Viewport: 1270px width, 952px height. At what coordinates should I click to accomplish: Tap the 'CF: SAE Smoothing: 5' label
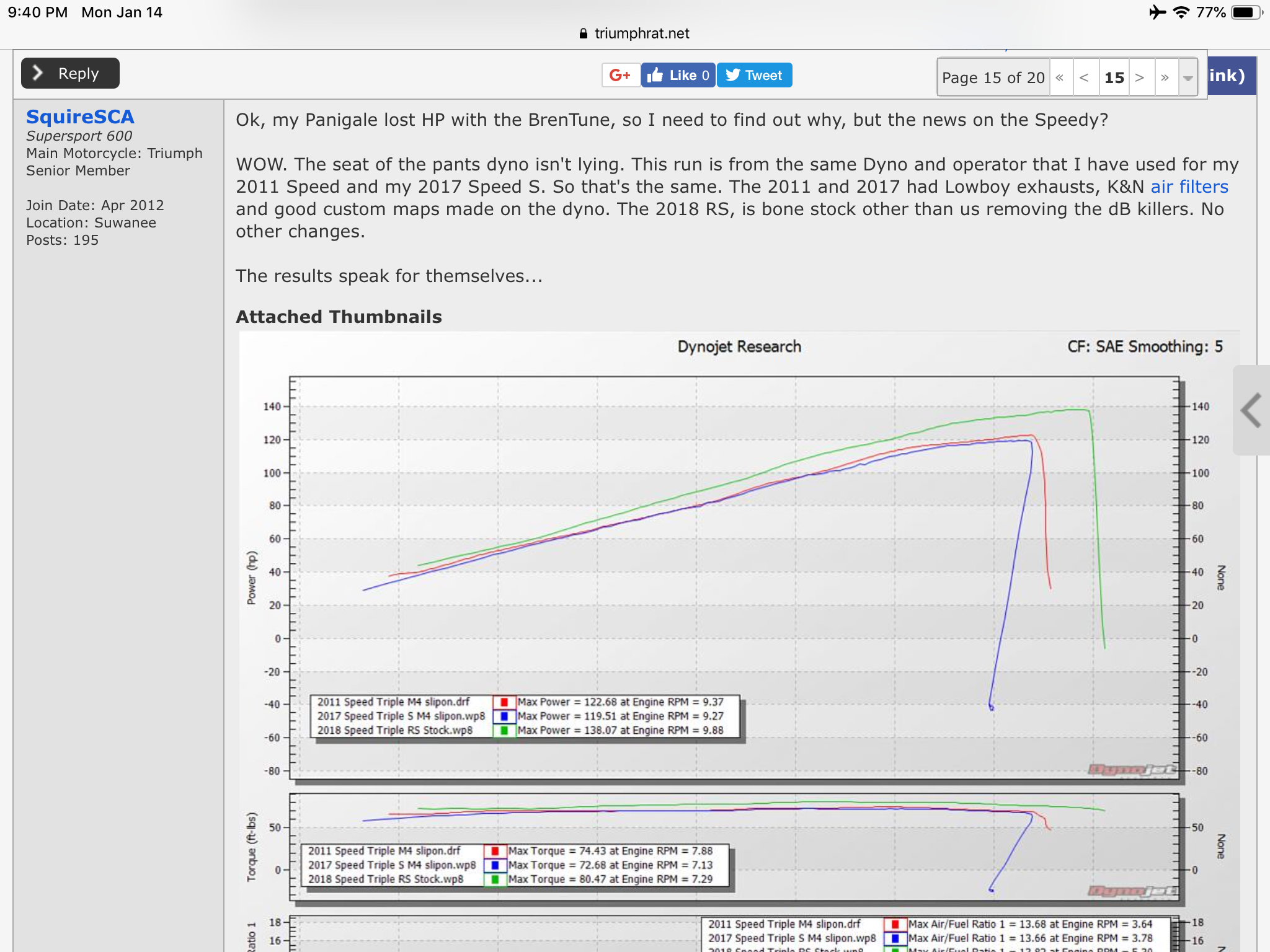[x=1145, y=346]
